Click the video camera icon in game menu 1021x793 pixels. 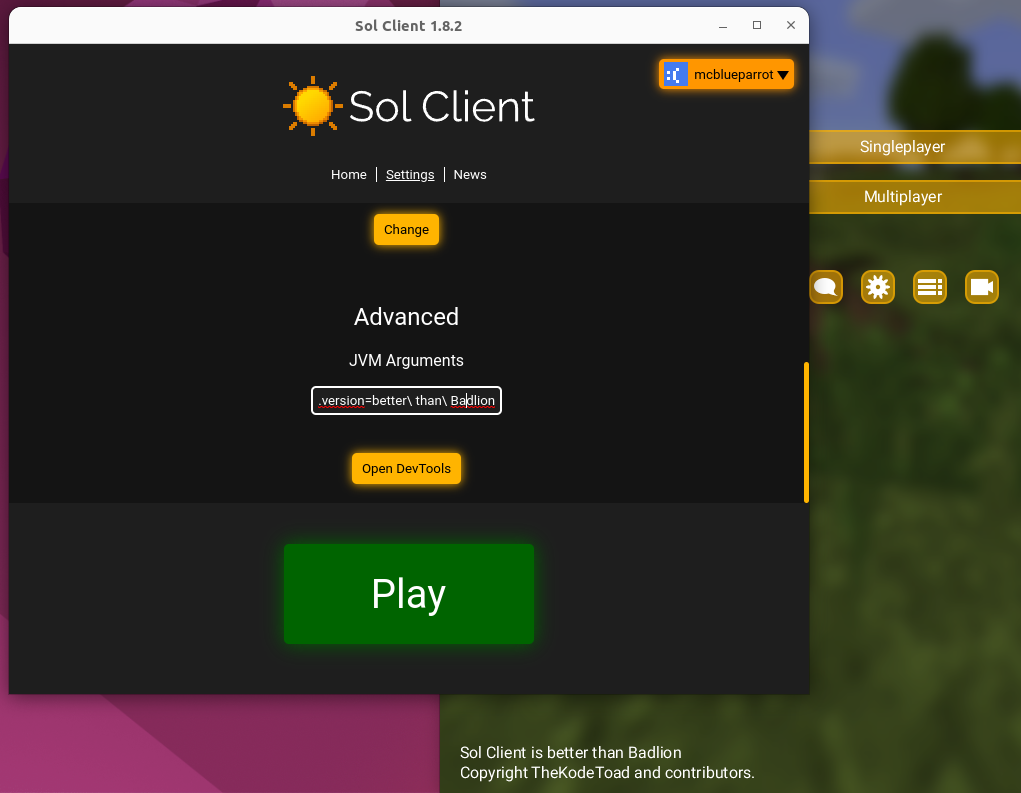click(x=981, y=287)
